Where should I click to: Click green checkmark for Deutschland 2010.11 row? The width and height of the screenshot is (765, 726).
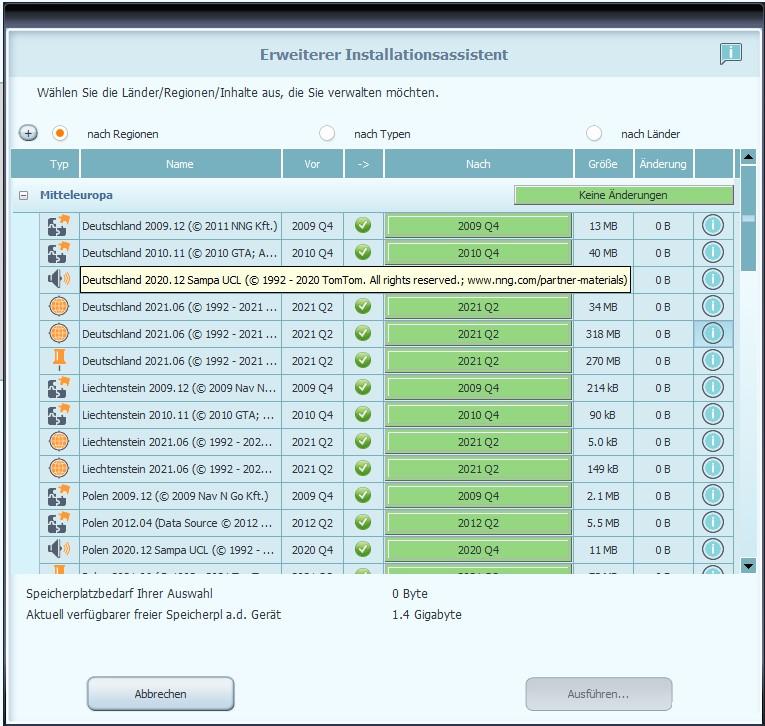[x=363, y=253]
